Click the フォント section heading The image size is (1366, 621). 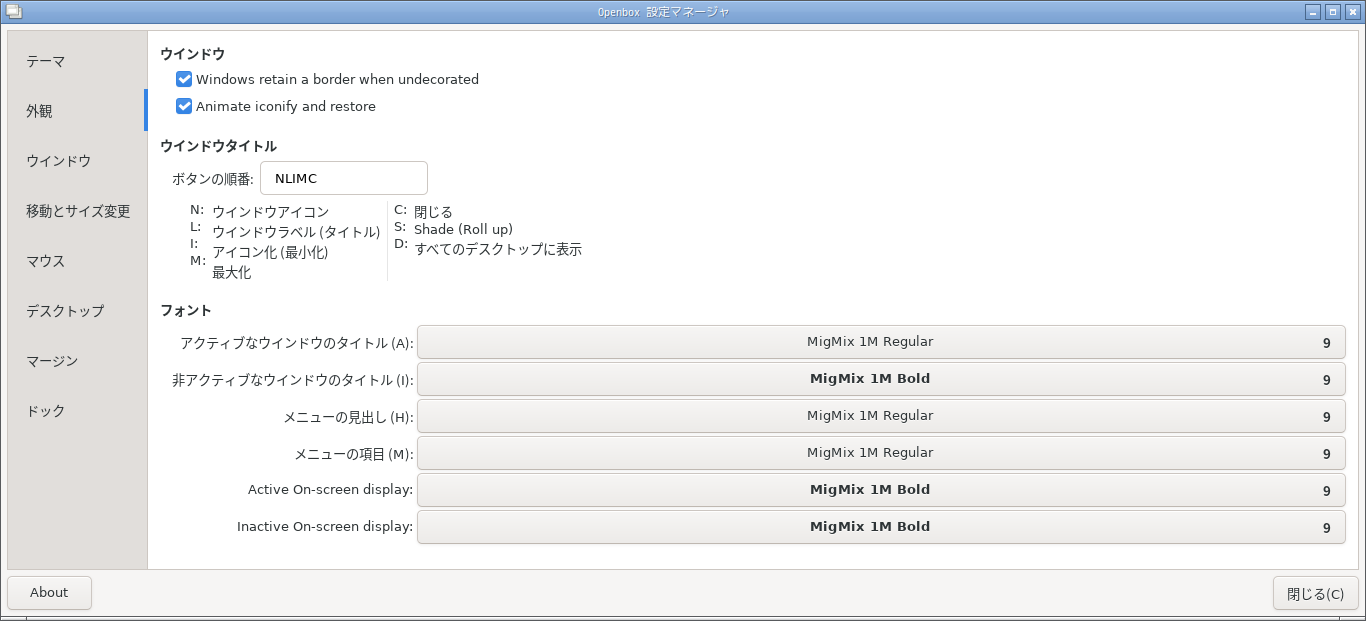(x=186, y=310)
